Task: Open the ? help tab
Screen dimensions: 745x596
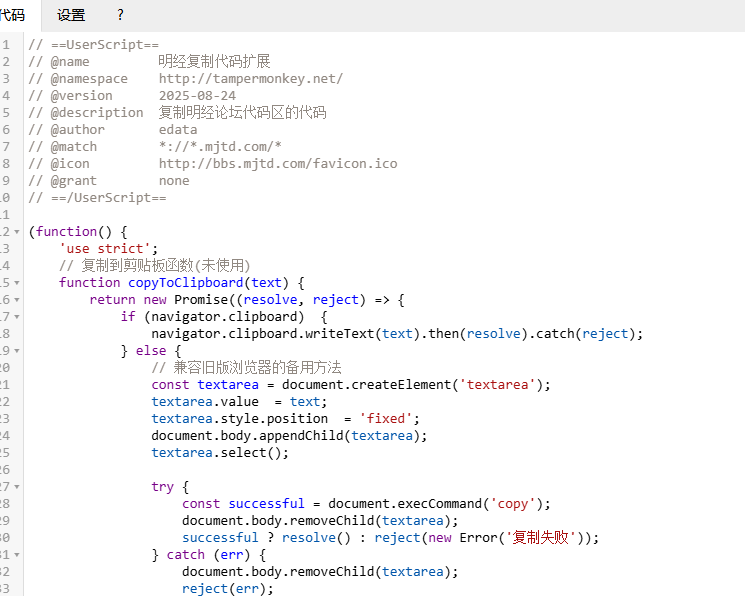Action: tap(120, 15)
